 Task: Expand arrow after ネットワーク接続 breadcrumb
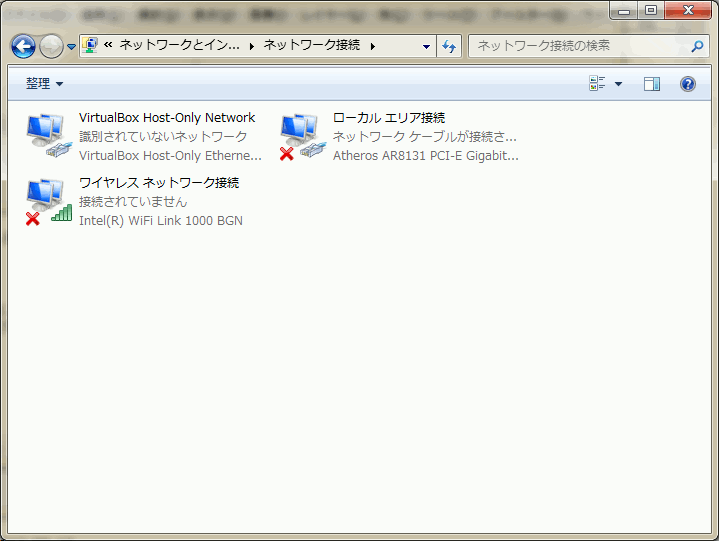point(373,46)
